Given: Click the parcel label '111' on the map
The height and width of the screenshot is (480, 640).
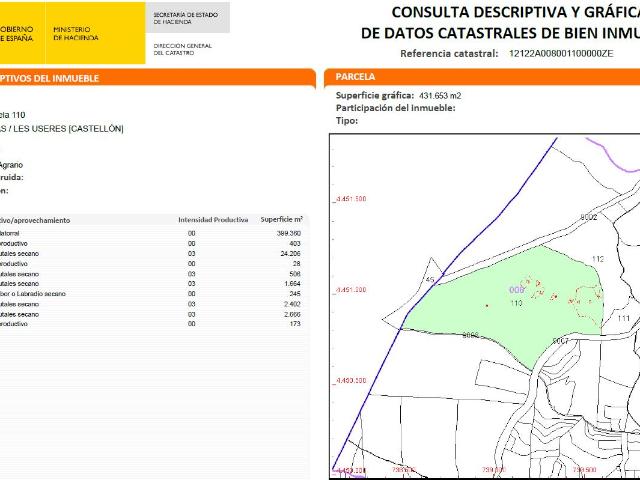Looking at the screenshot, I should pos(624,318).
